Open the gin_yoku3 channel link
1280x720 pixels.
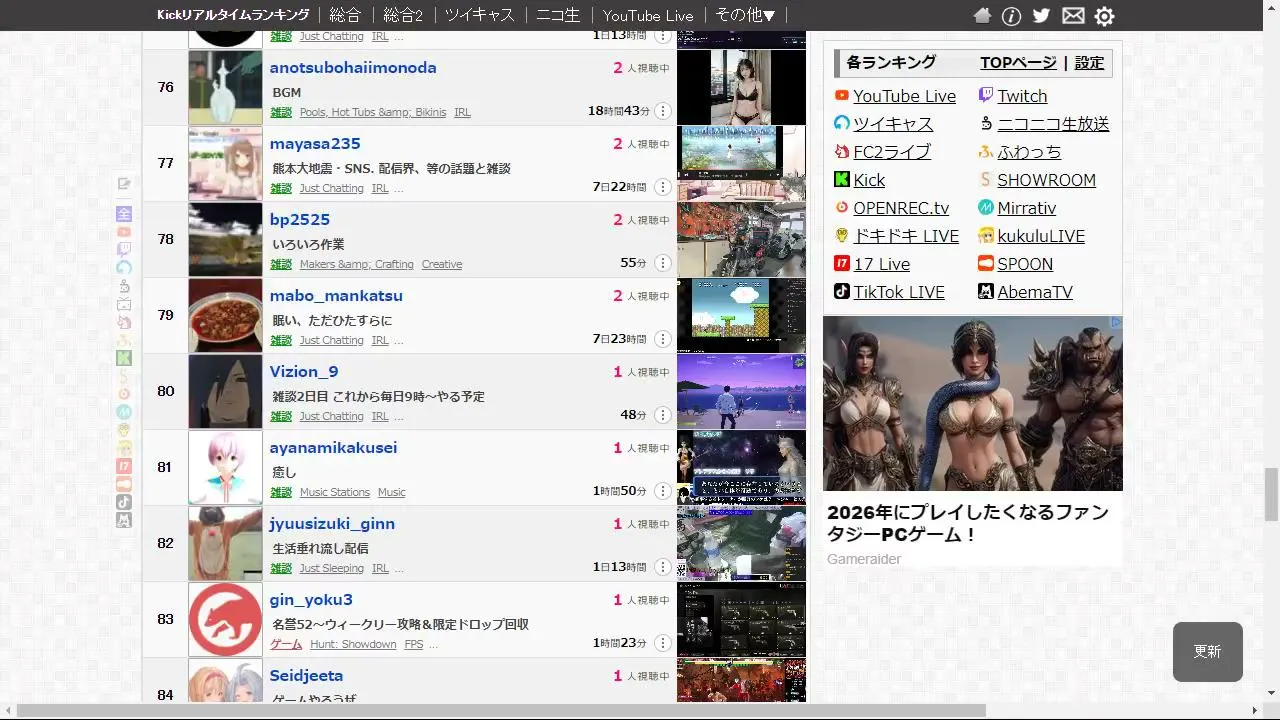311,600
